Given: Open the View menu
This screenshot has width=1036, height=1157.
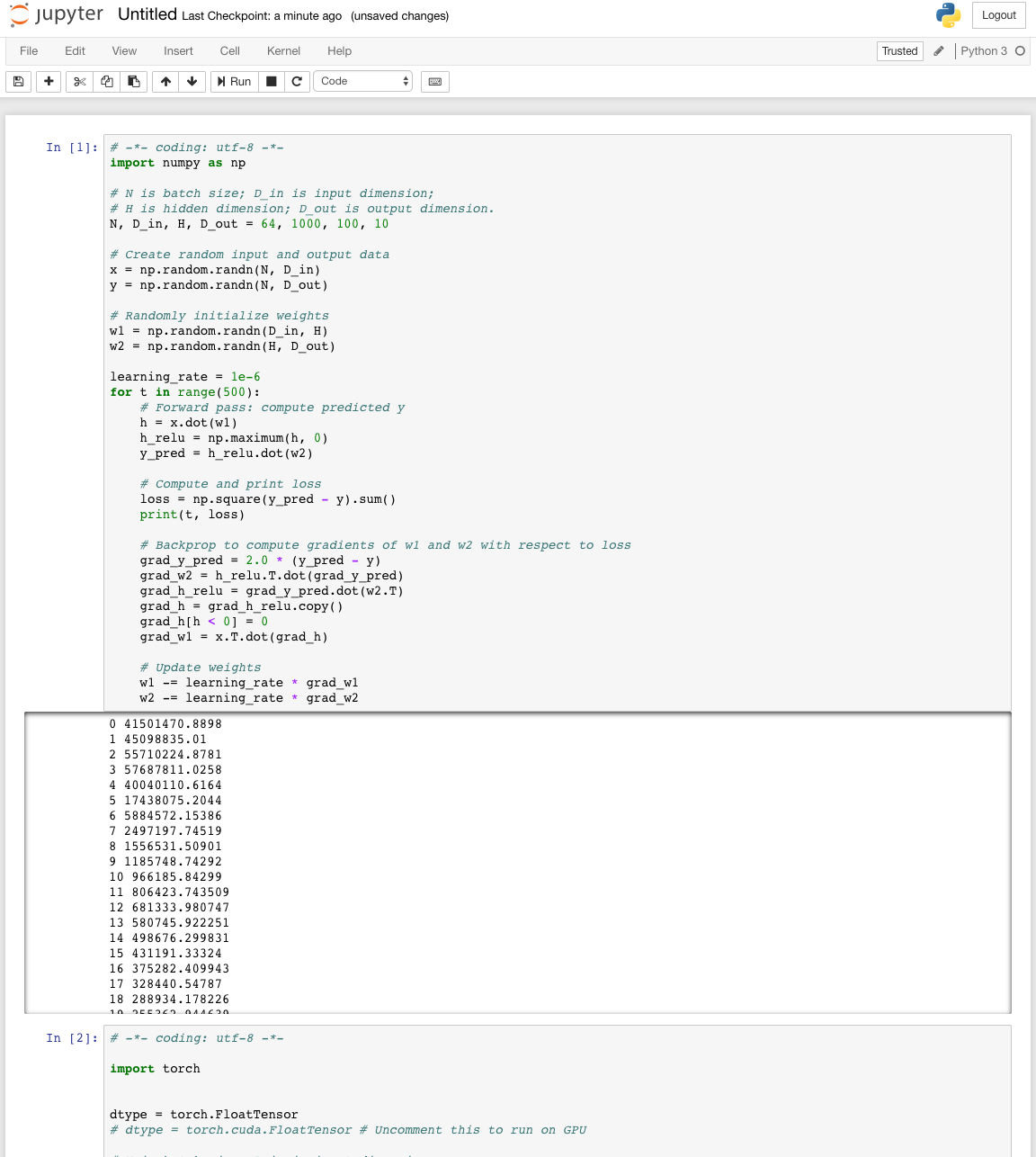Looking at the screenshot, I should coord(124,51).
